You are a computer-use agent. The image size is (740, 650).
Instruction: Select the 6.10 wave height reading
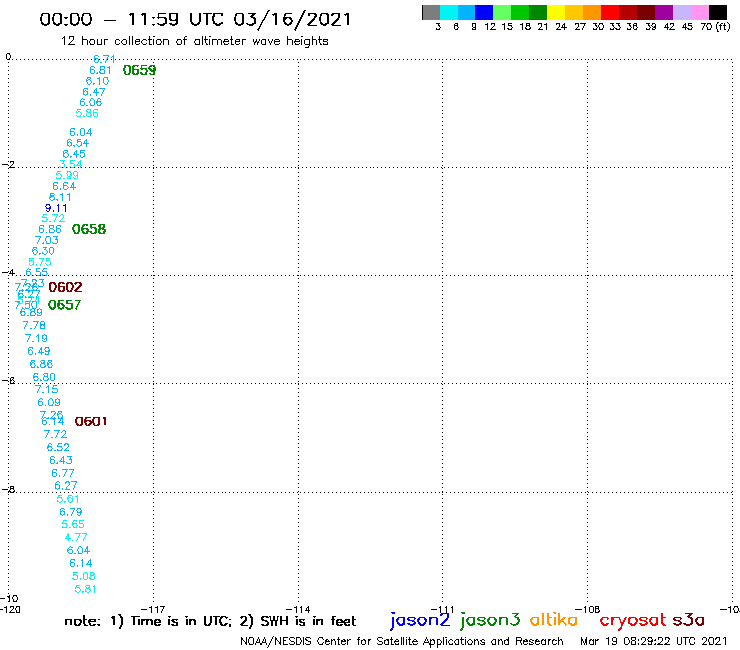(x=97, y=81)
